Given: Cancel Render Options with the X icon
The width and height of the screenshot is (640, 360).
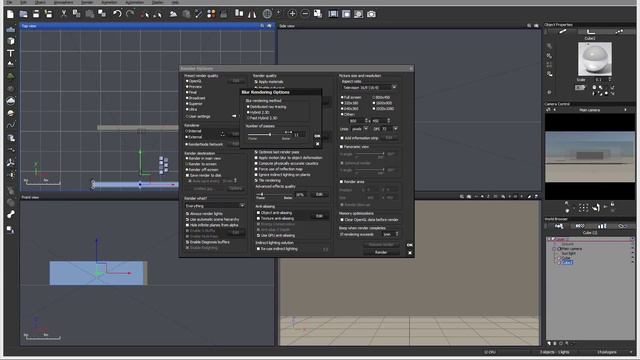Looking at the screenshot, I should 410,253.
